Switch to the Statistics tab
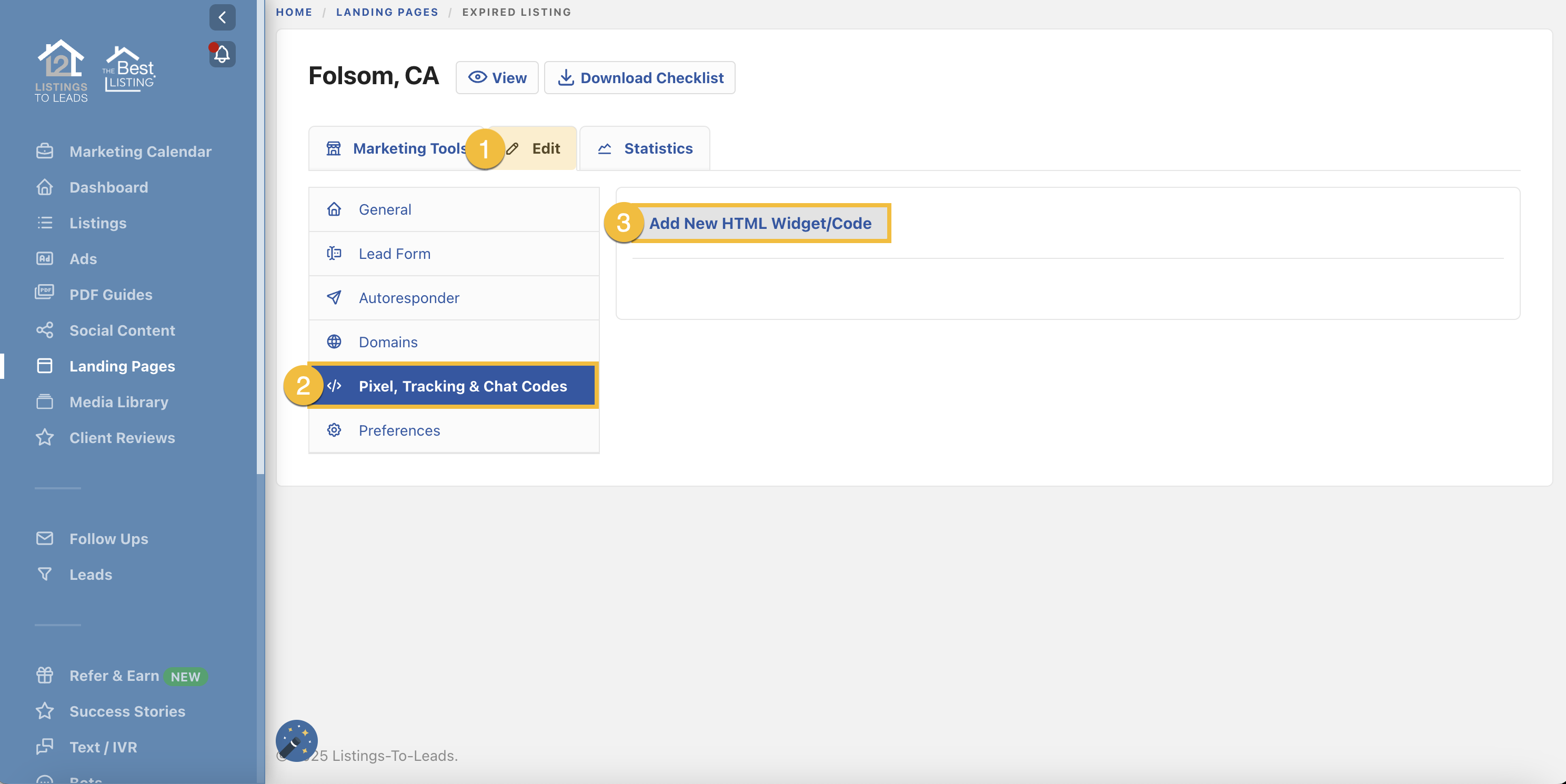The height and width of the screenshot is (784, 1566). click(645, 149)
